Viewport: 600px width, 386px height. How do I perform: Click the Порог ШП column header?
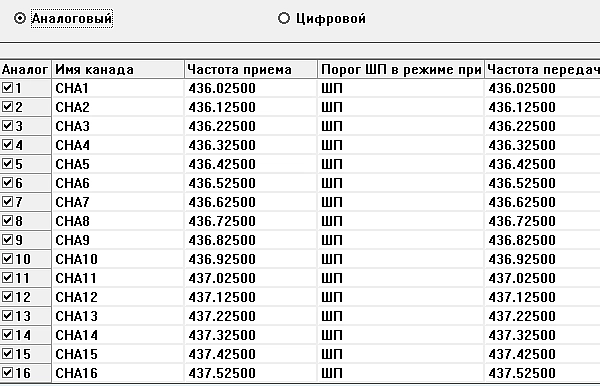coord(401,70)
